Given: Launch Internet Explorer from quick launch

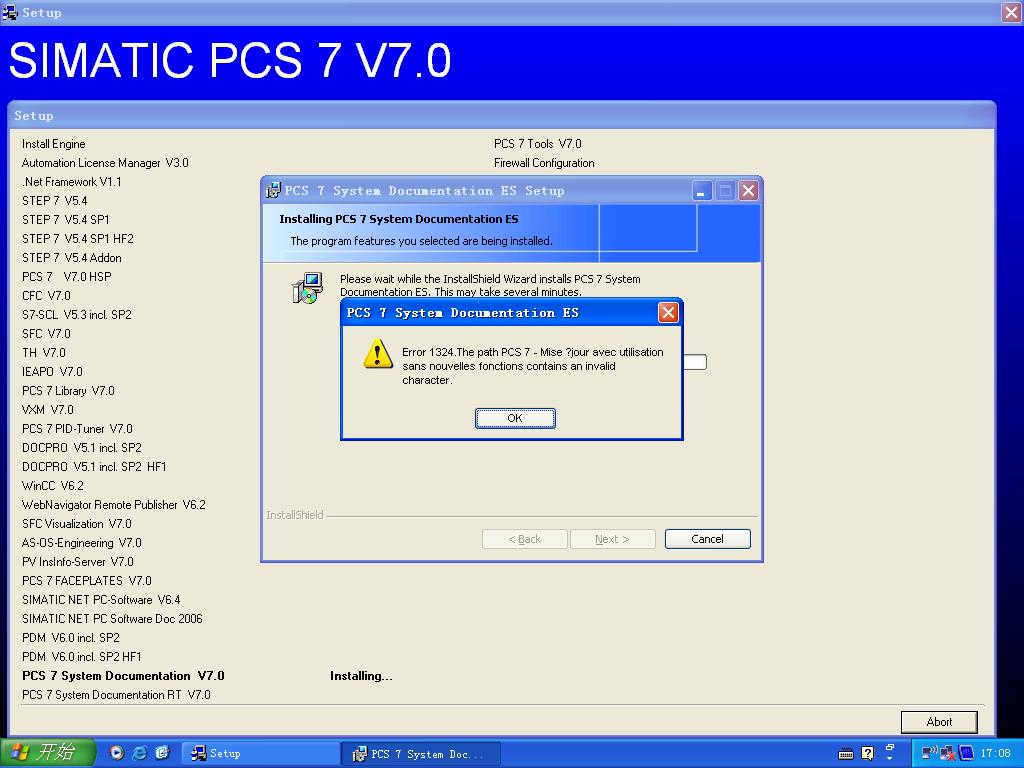Looking at the screenshot, I should (x=139, y=753).
